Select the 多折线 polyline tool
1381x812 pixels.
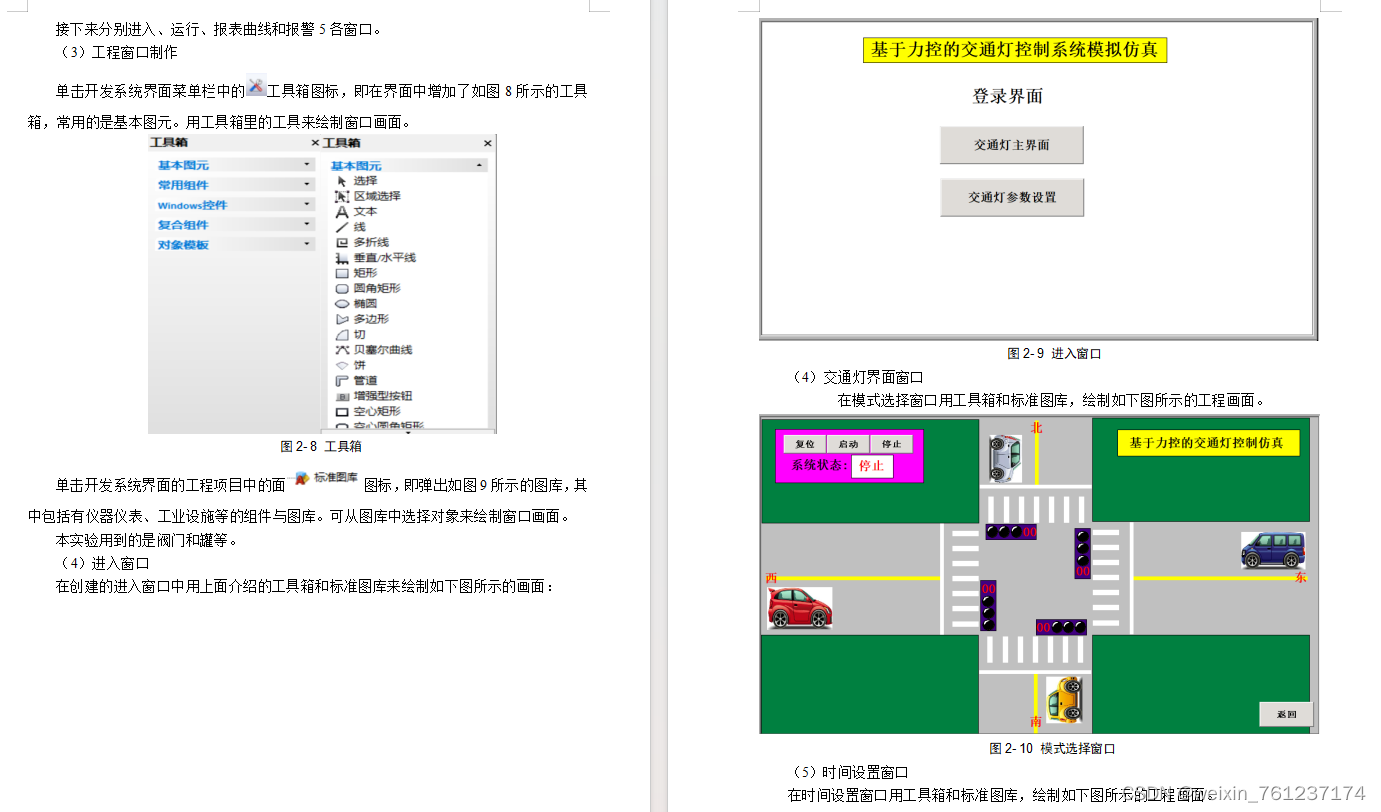click(362, 242)
